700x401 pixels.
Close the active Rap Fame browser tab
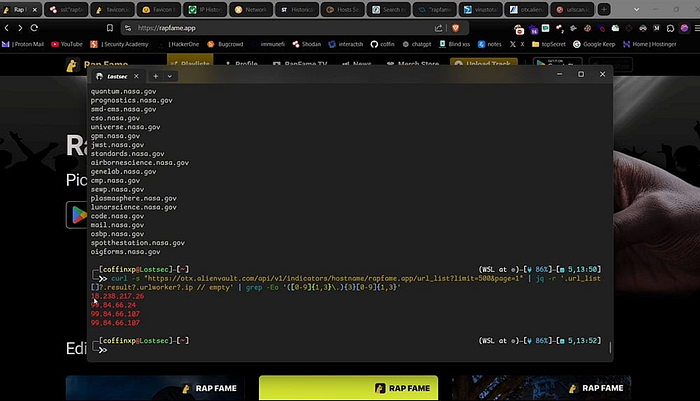pyautogui.click(x=35, y=9)
